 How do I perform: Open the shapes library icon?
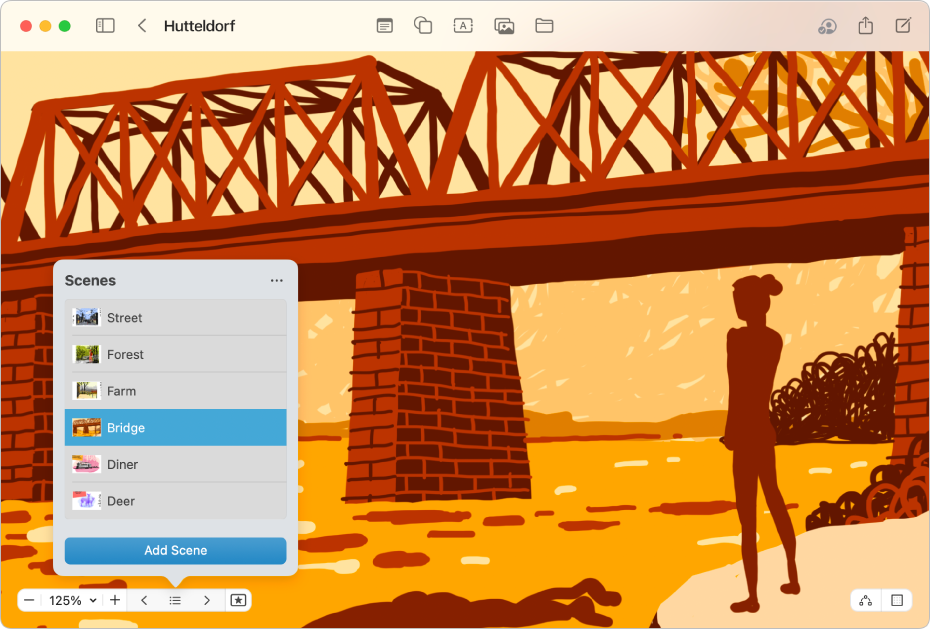click(423, 26)
